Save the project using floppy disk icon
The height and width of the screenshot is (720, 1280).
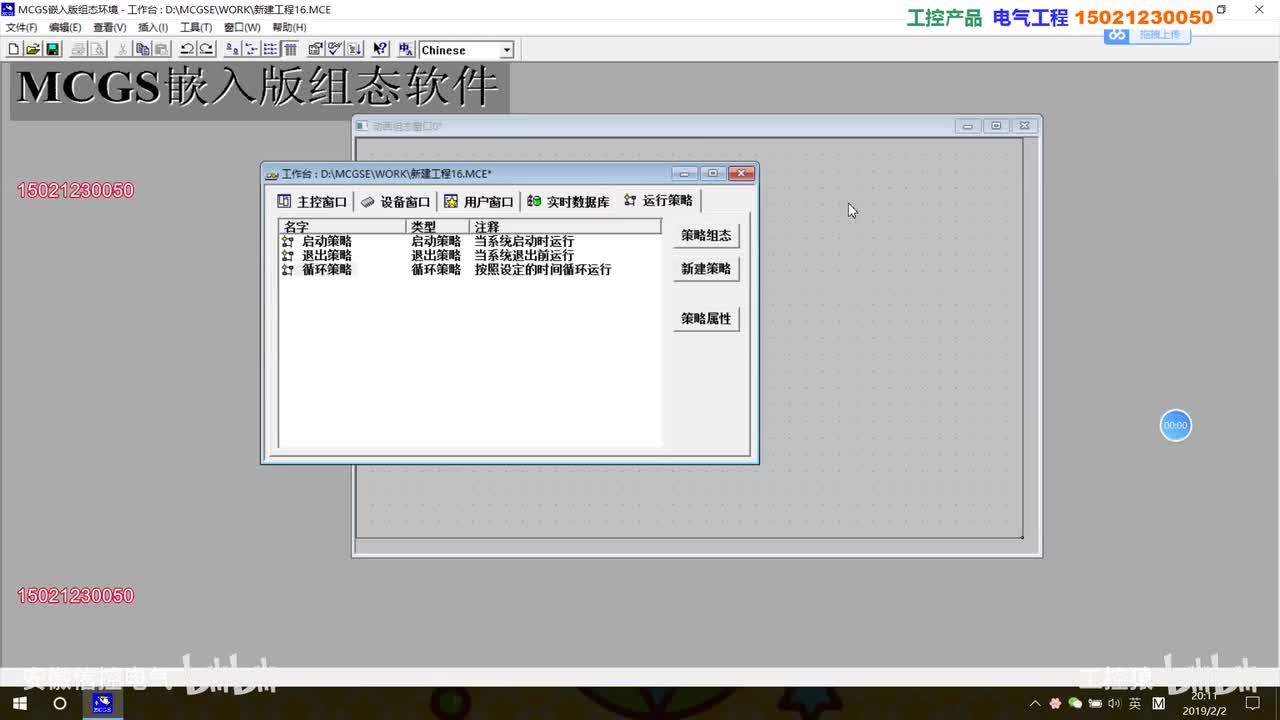(52, 49)
